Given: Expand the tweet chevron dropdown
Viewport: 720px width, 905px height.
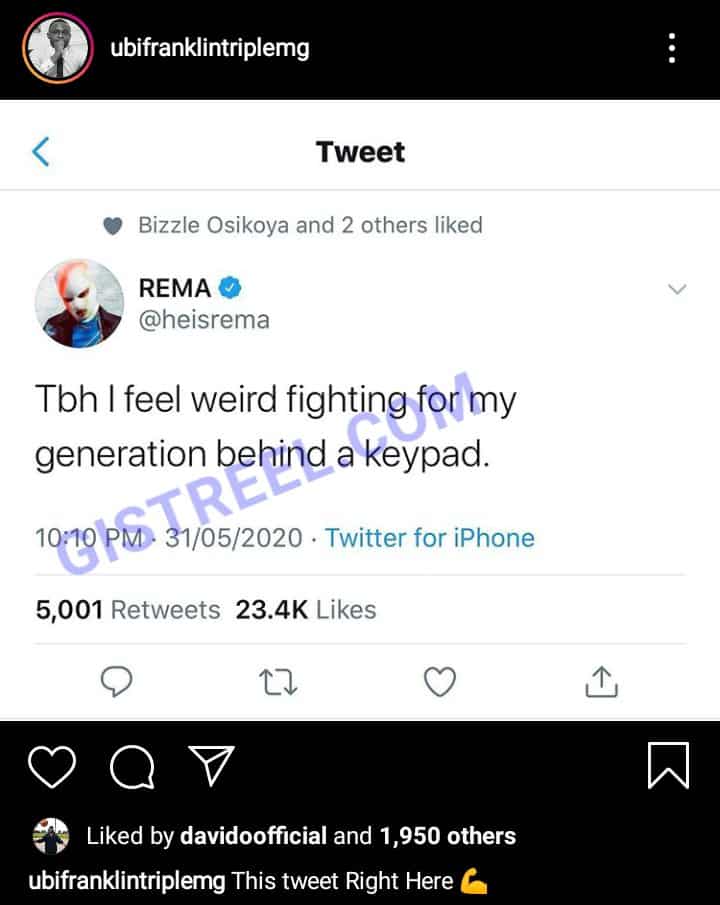Looking at the screenshot, I should coord(677,290).
